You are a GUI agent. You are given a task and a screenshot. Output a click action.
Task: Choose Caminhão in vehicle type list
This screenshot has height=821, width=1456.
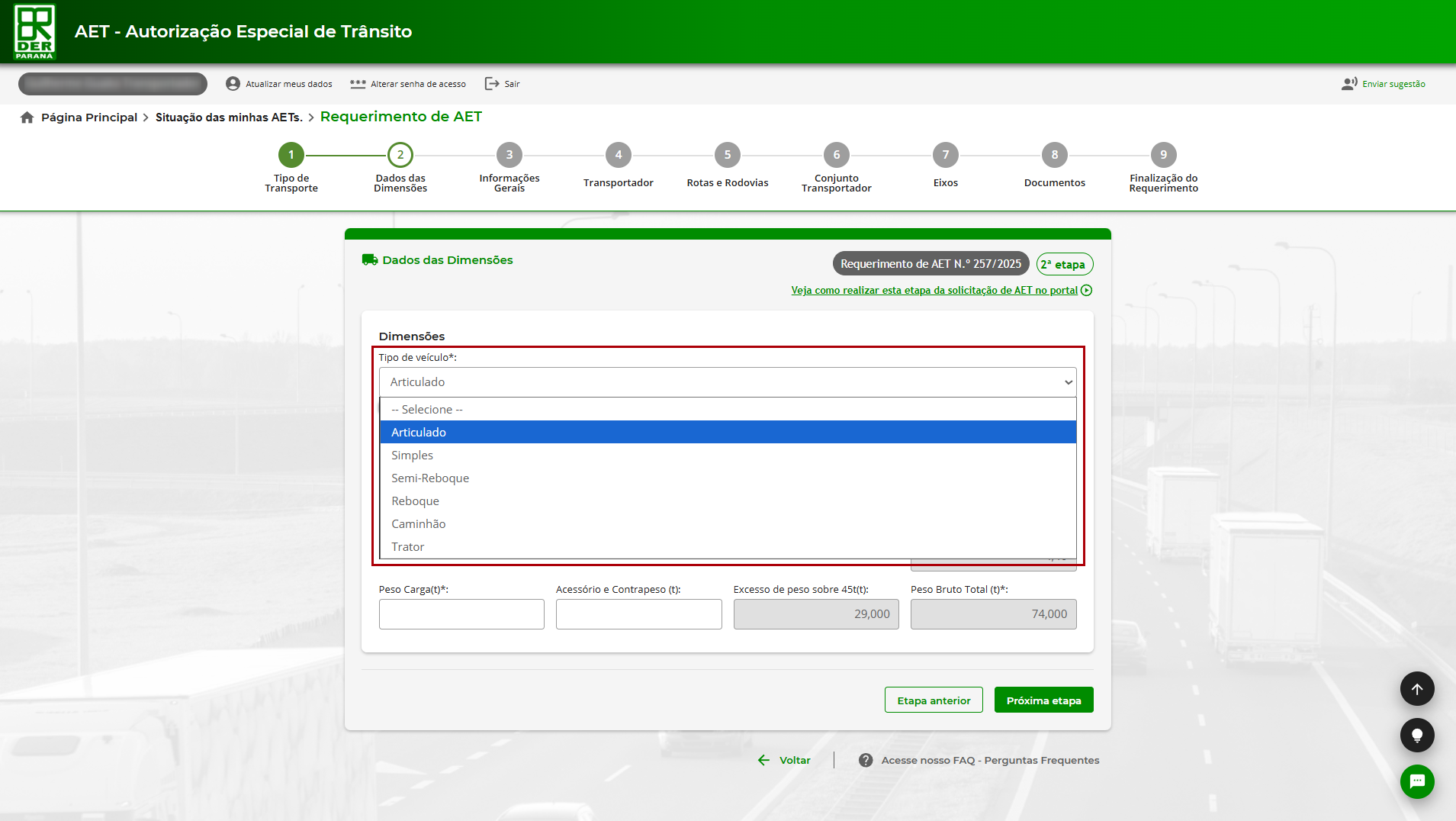(x=728, y=524)
